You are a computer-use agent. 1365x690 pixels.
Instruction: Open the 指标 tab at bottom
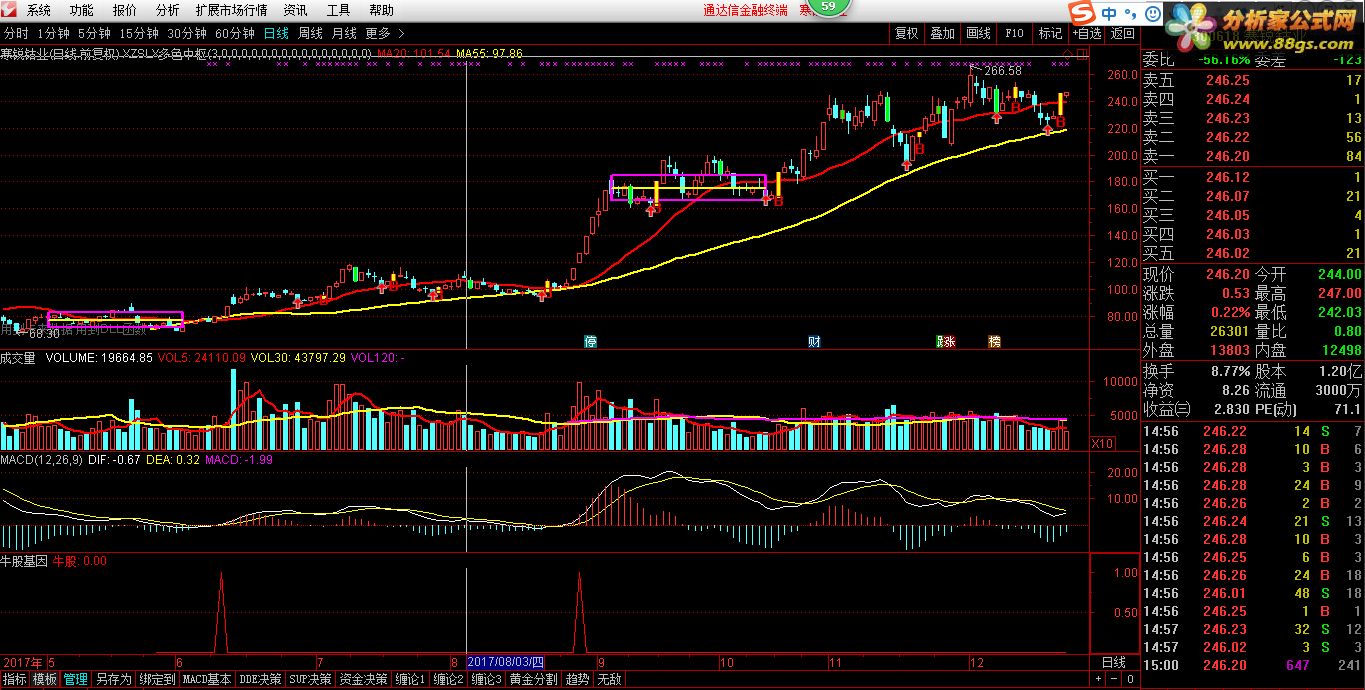click(15, 679)
